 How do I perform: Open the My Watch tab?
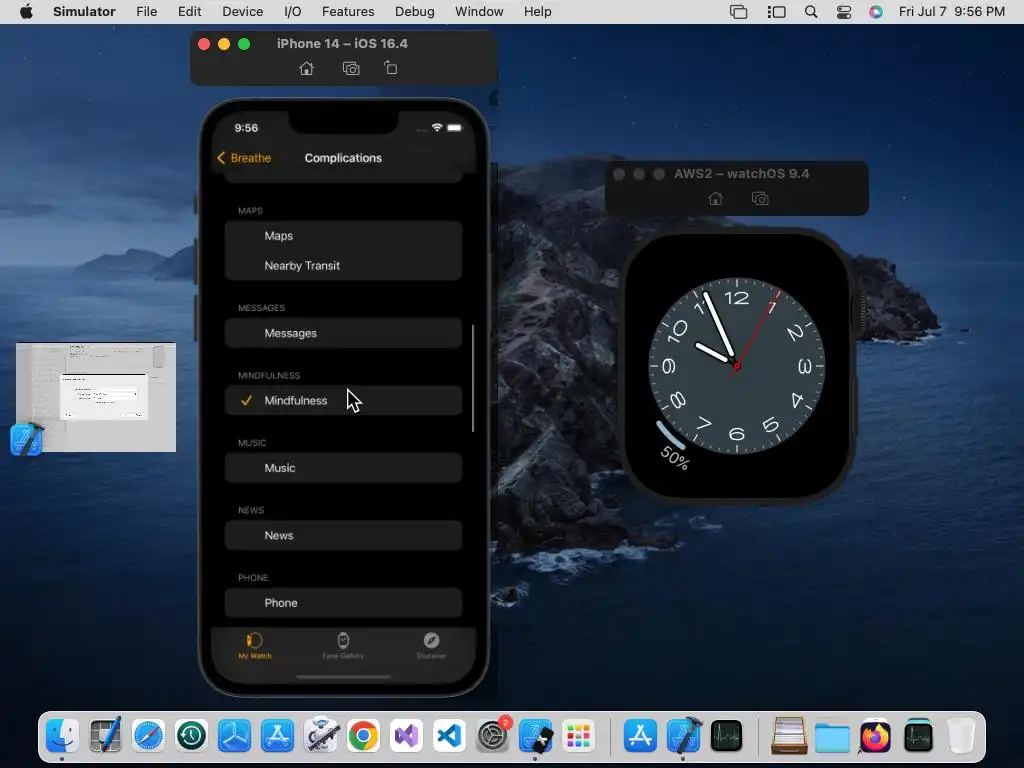tap(255, 646)
